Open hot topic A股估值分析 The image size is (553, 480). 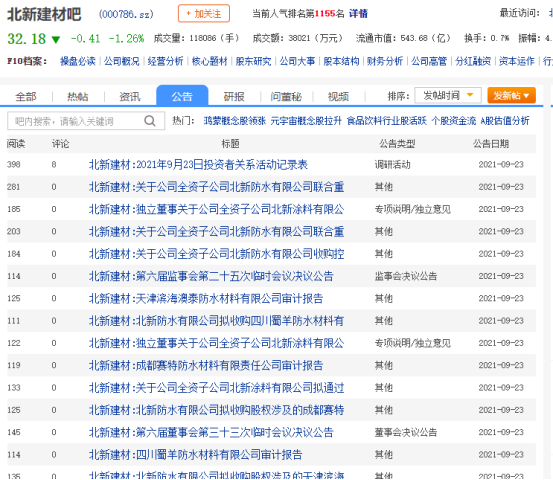coord(505,121)
